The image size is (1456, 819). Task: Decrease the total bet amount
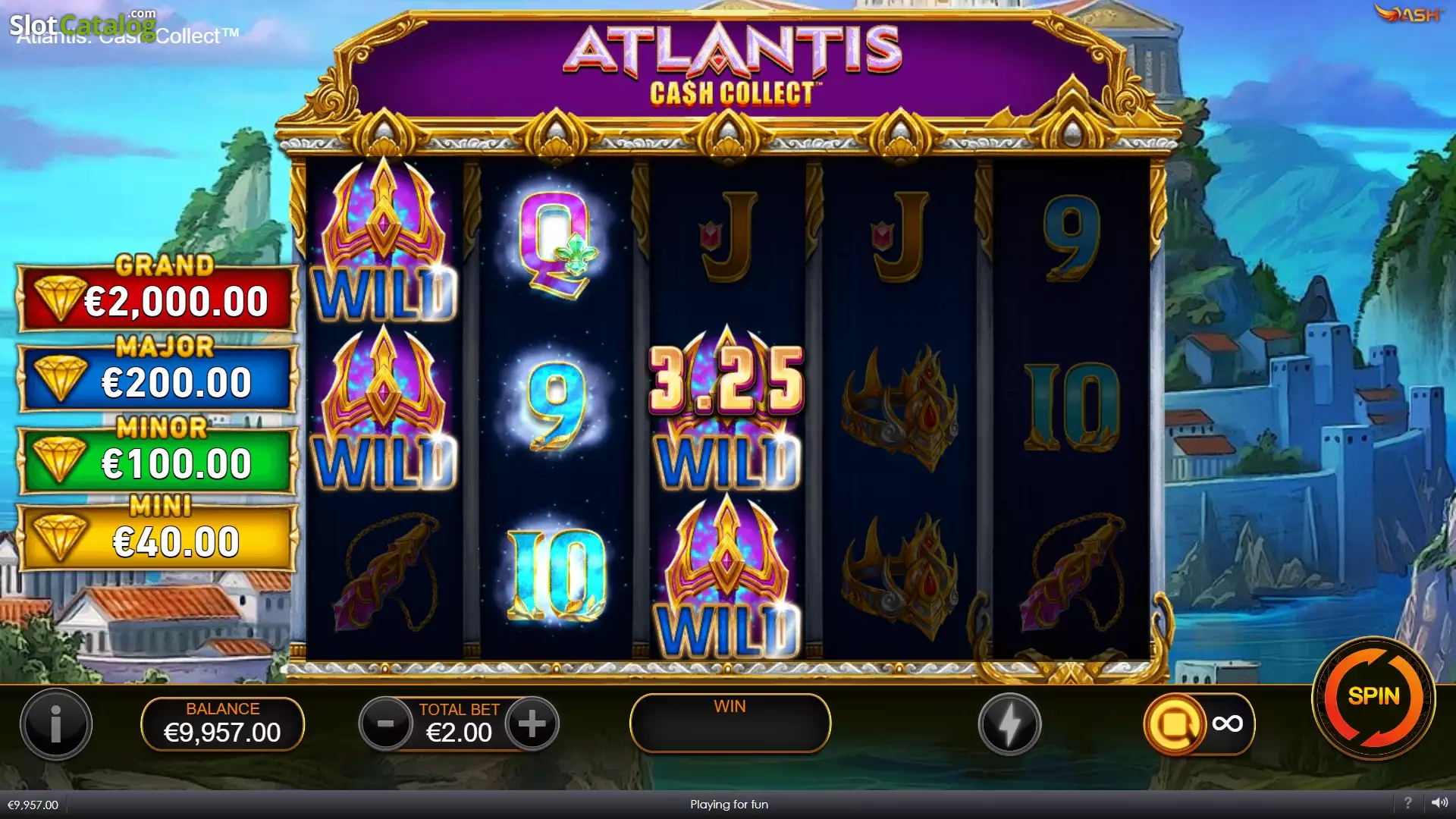[x=385, y=723]
